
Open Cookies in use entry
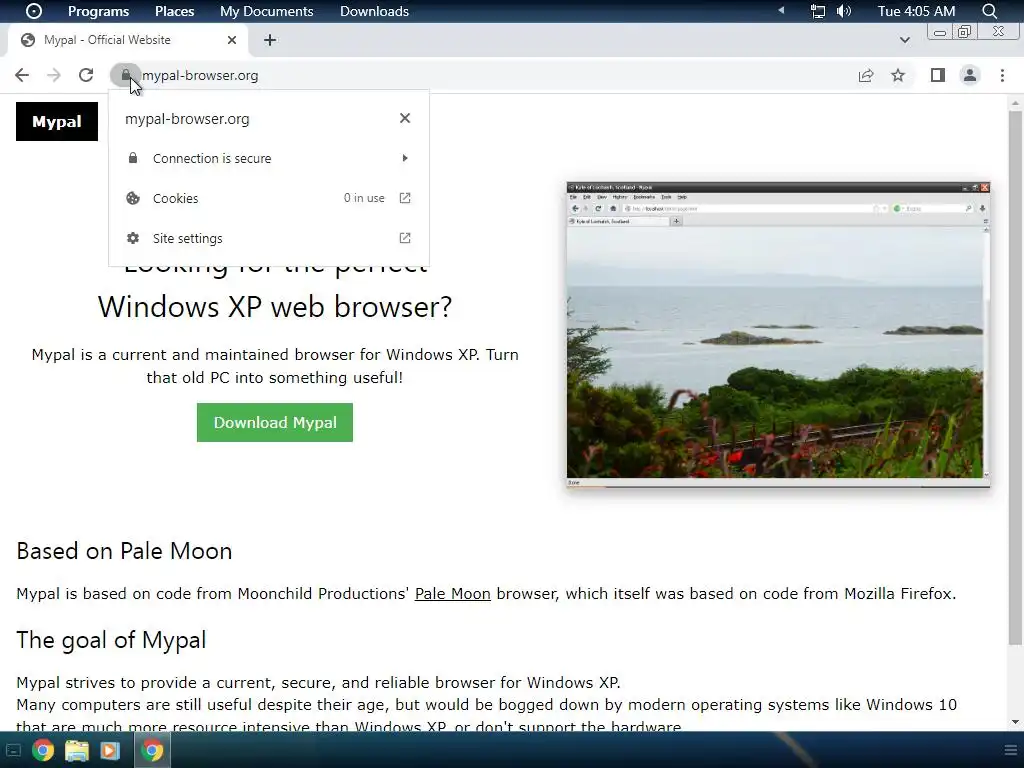click(x=269, y=198)
